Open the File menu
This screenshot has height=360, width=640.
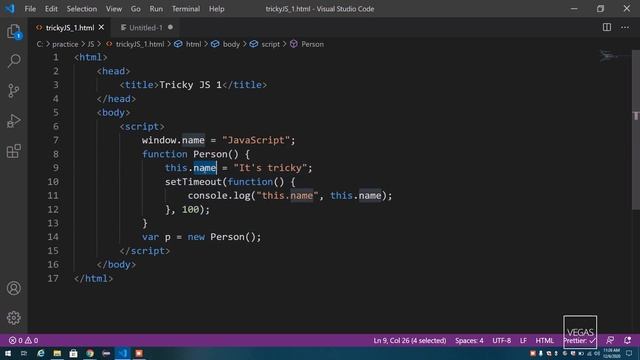coord(30,9)
